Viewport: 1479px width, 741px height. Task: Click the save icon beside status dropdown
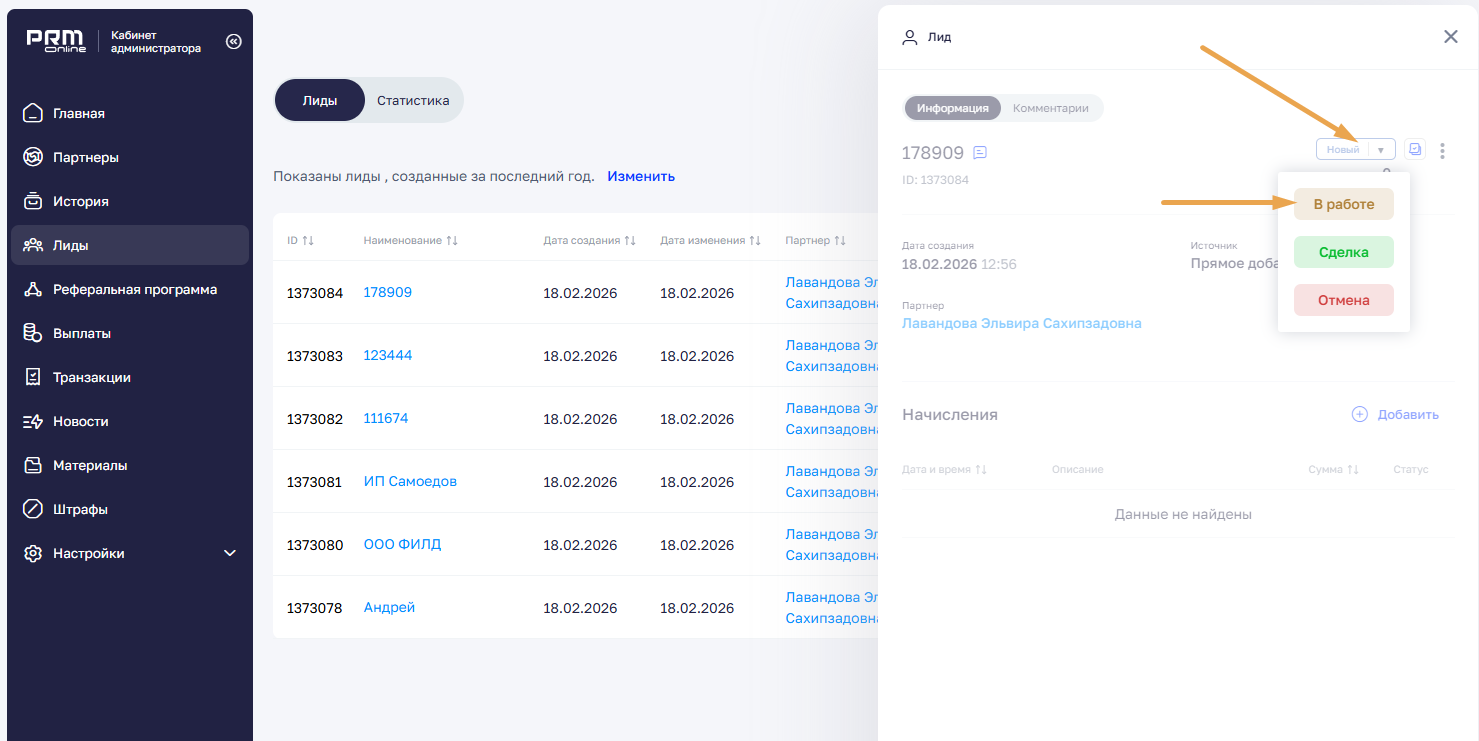[x=1414, y=149]
